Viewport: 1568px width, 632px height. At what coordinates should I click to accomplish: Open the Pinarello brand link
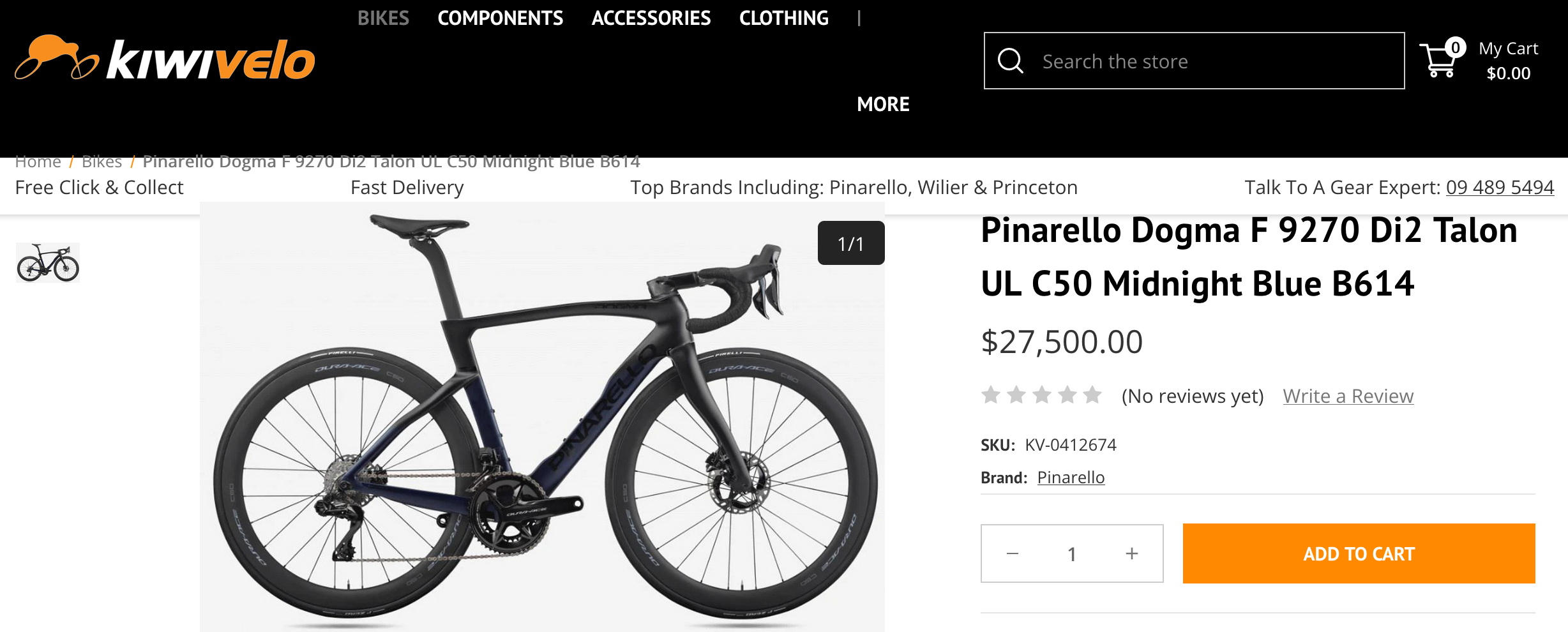1071,478
